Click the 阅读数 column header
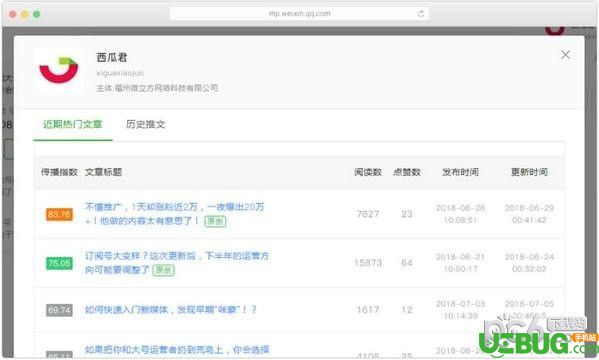The width and height of the screenshot is (599, 360). tap(368, 172)
